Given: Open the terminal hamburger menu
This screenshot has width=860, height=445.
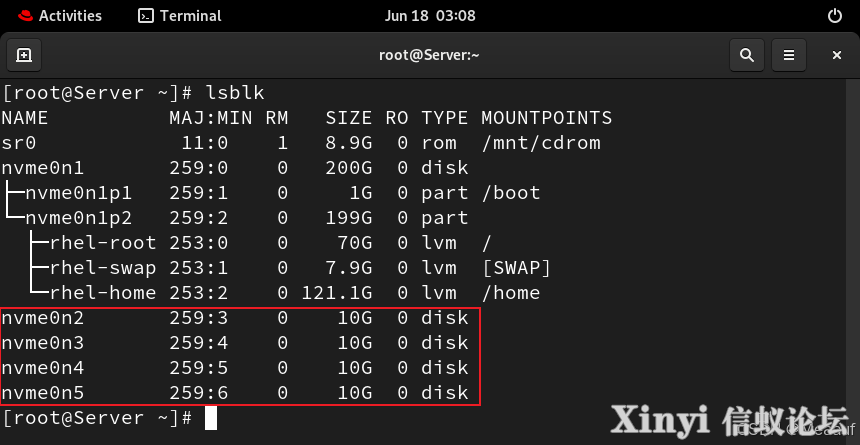Looking at the screenshot, I should click(x=789, y=55).
